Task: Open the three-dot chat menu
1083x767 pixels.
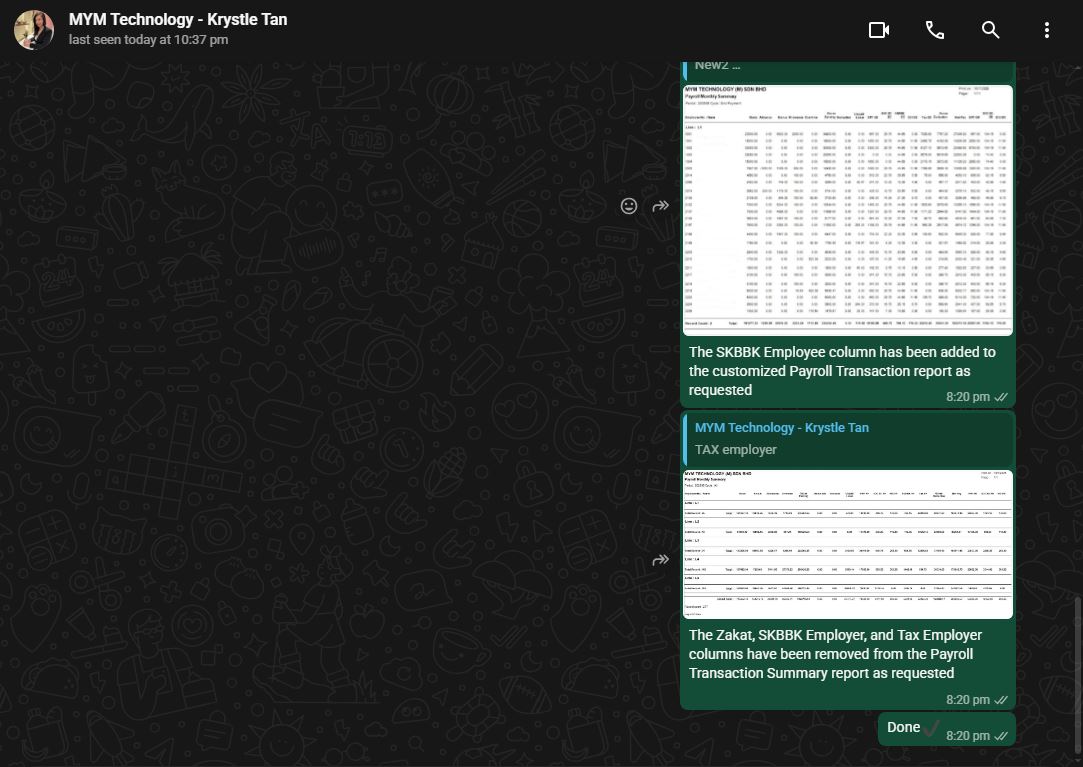Action: click(1046, 30)
